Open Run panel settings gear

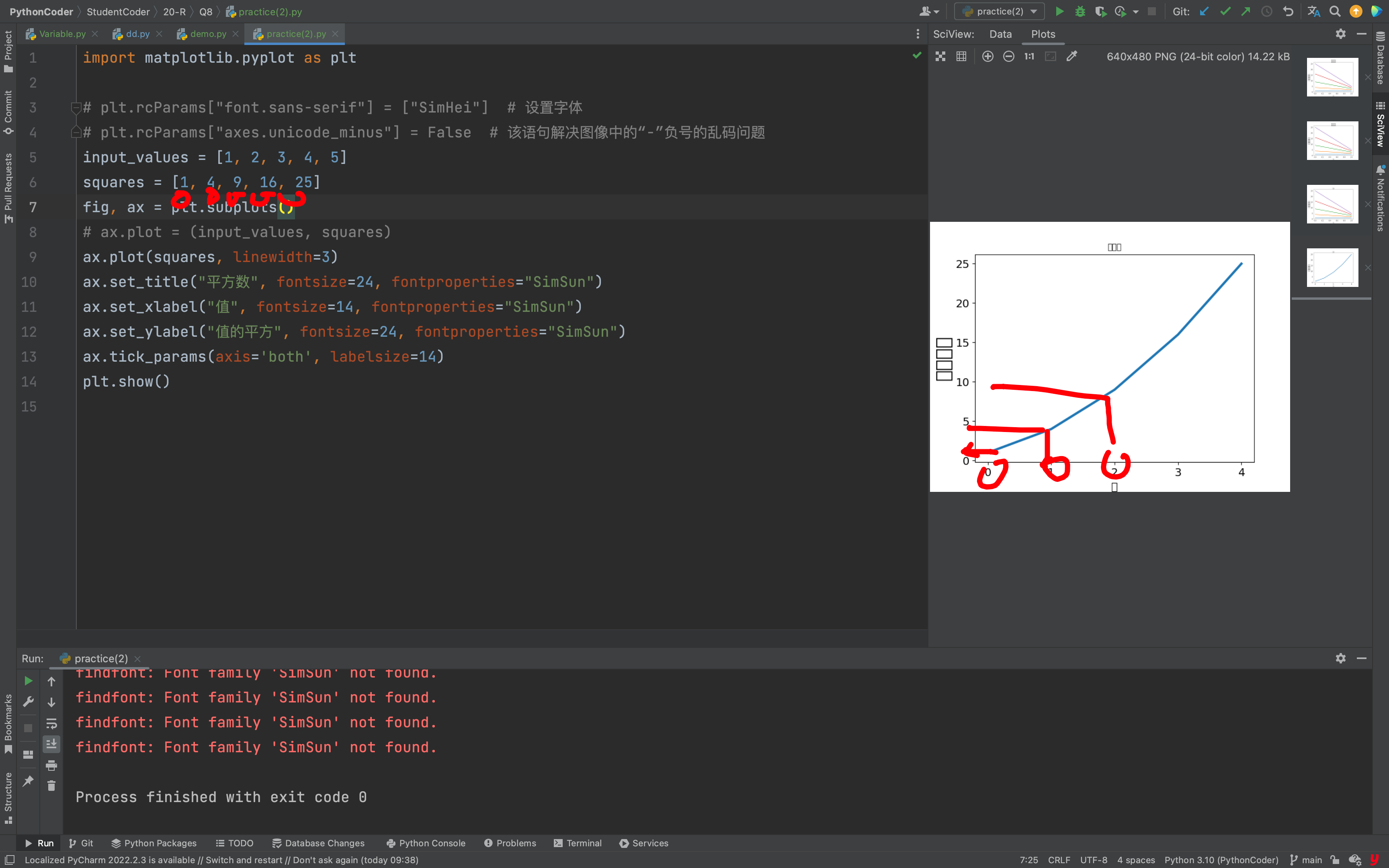[x=1340, y=659]
